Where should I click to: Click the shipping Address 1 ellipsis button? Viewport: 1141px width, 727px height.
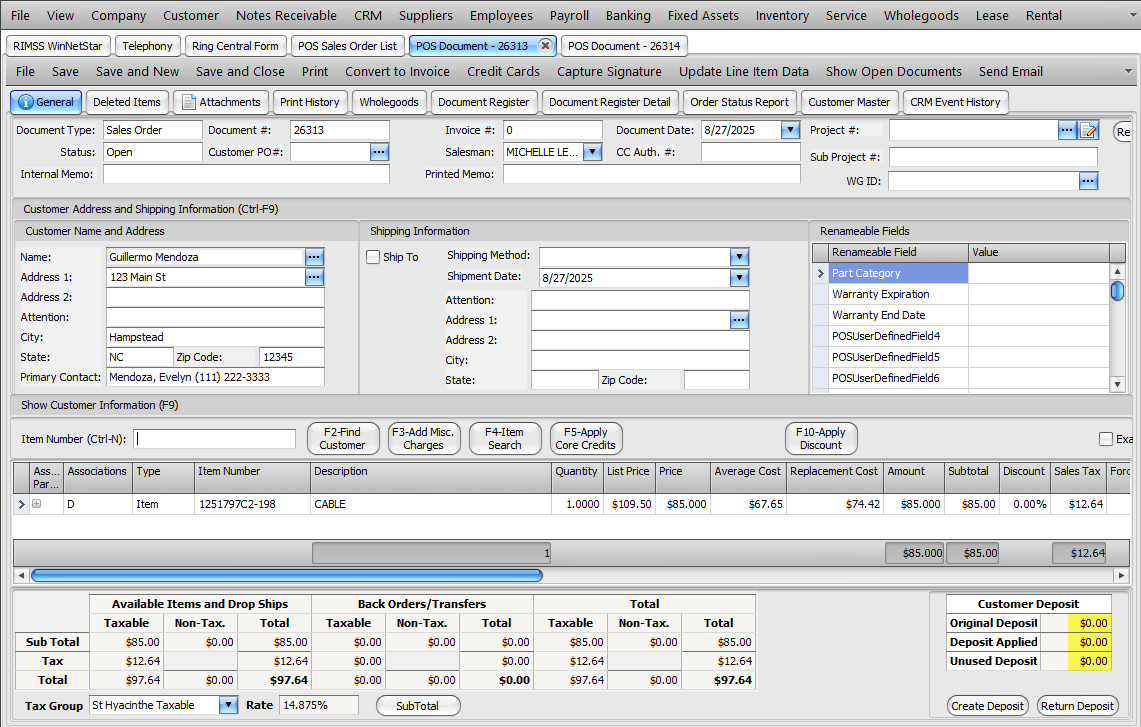pos(739,320)
